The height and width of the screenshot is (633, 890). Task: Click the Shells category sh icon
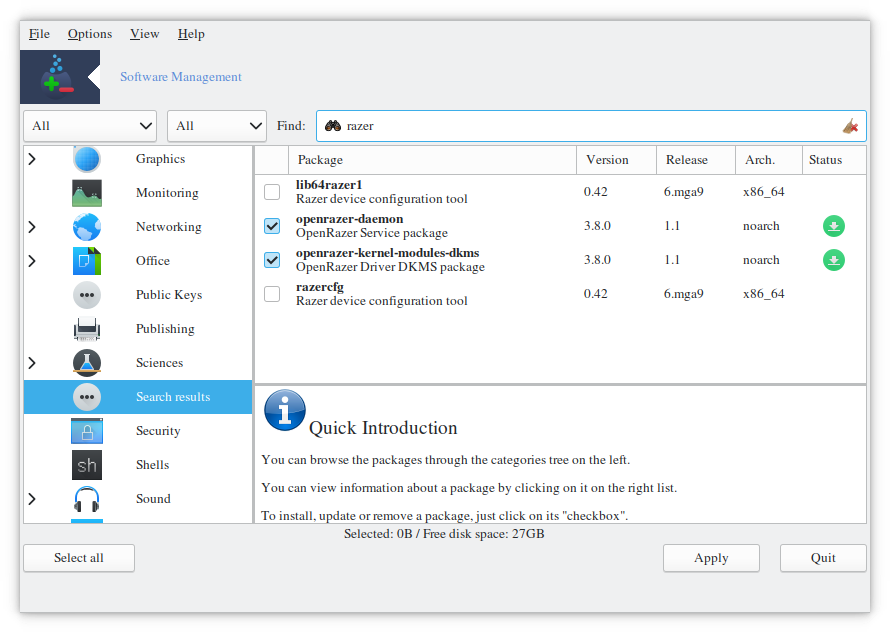click(x=87, y=465)
